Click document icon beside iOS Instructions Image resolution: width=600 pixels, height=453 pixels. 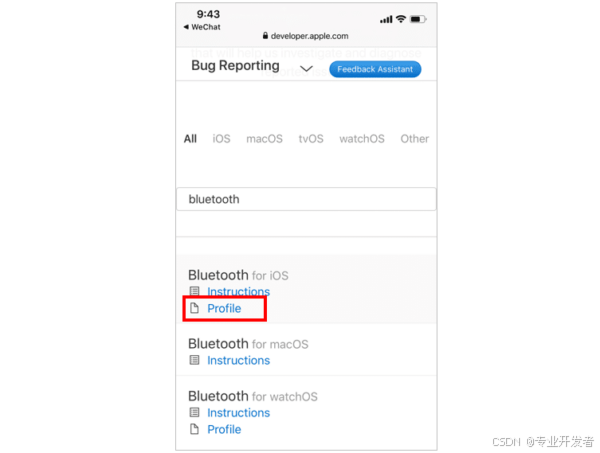[194, 291]
